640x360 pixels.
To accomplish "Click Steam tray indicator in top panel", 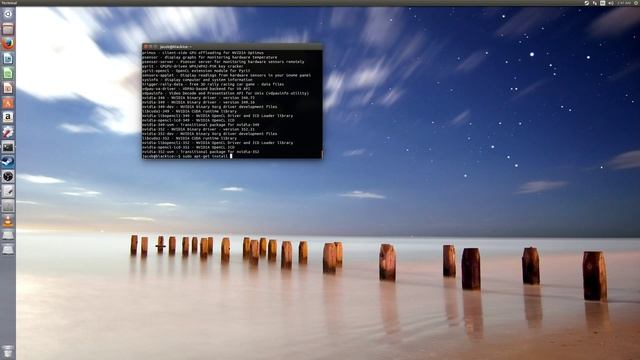I will click(x=586, y=3).
